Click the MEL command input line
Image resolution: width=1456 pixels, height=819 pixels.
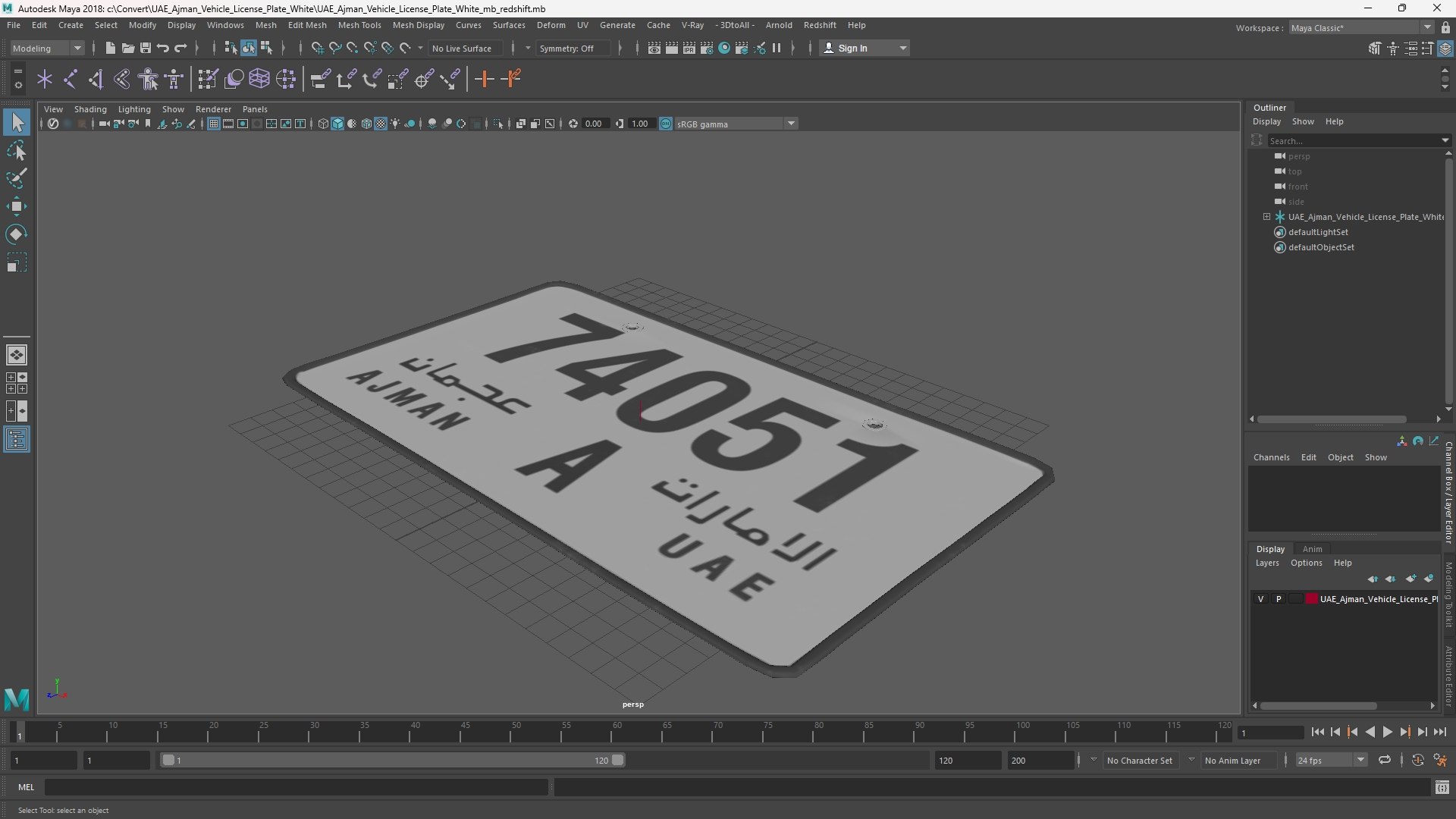click(x=296, y=787)
